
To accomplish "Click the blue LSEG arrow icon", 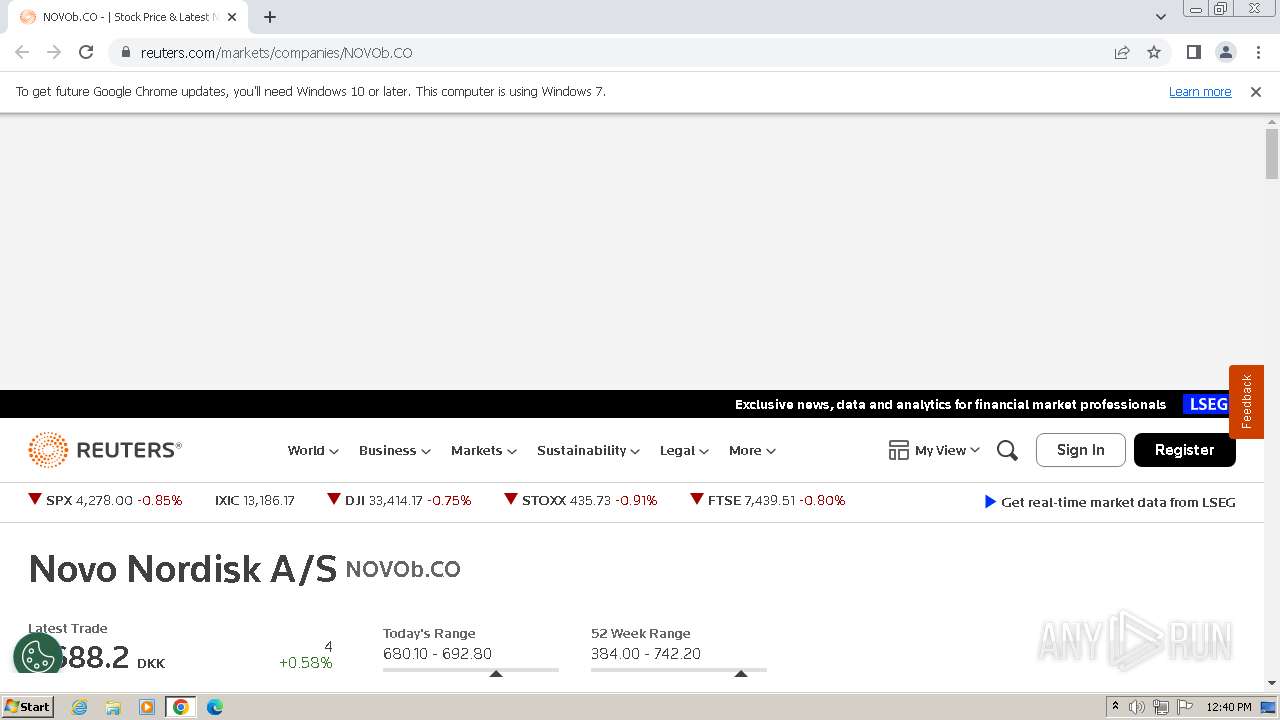I will (x=990, y=502).
